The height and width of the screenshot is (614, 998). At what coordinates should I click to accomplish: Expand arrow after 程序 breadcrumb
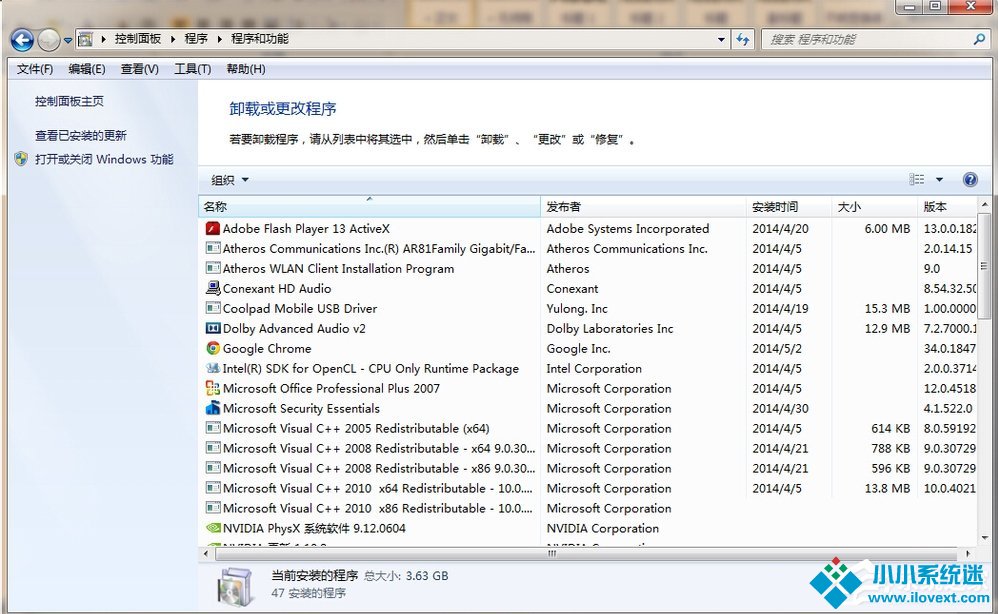point(220,39)
